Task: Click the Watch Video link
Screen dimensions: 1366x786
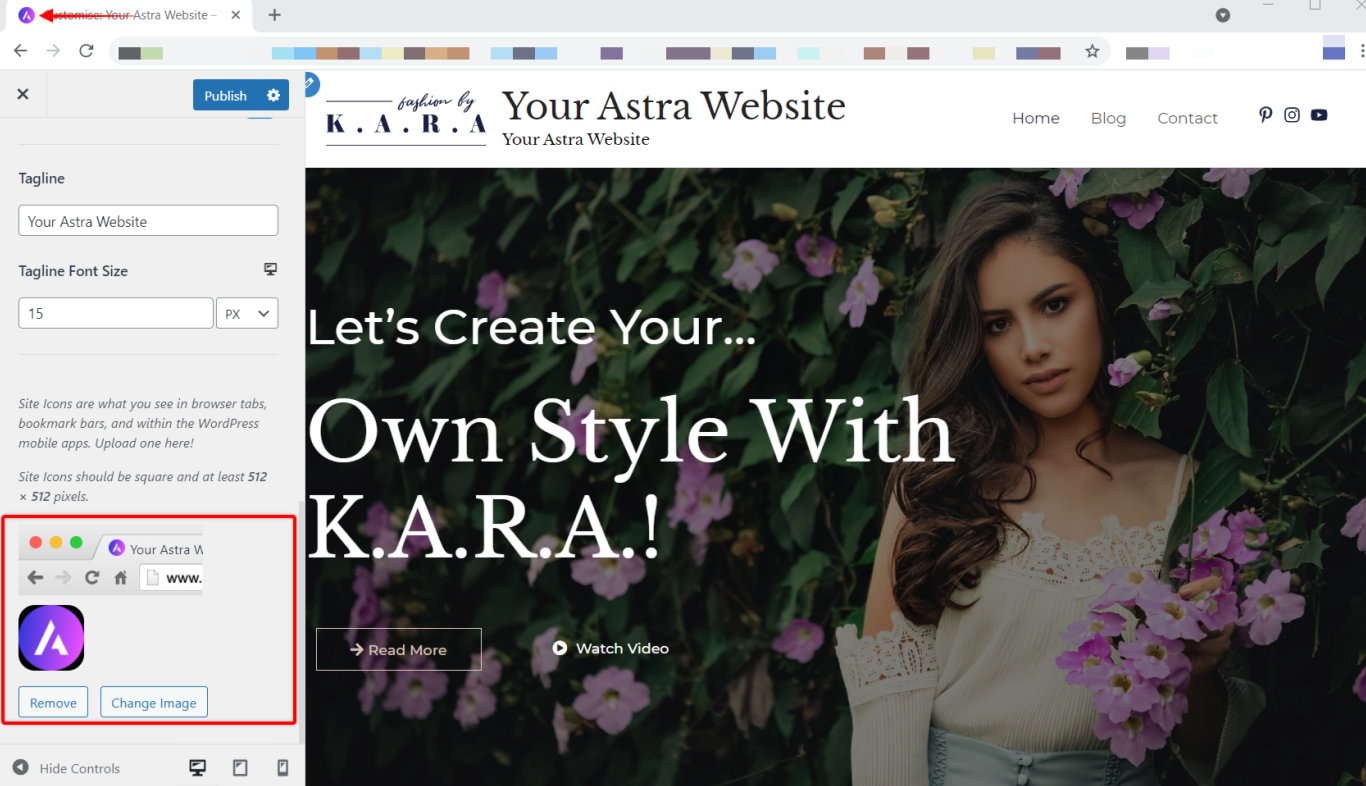Action: coord(611,648)
